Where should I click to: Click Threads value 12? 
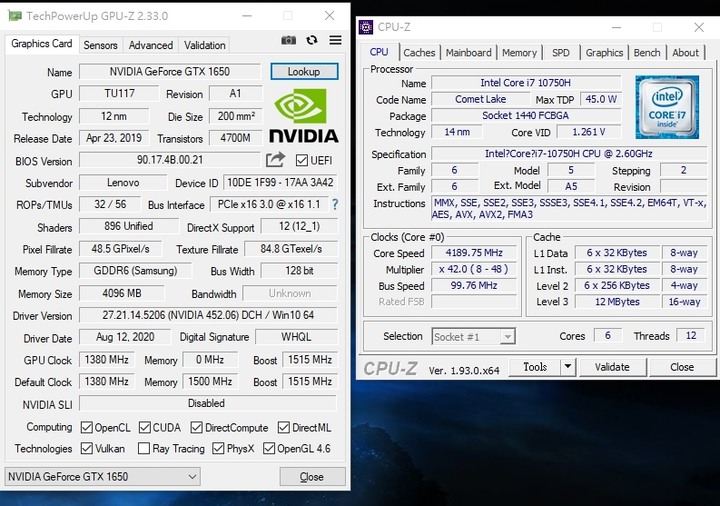(691, 336)
